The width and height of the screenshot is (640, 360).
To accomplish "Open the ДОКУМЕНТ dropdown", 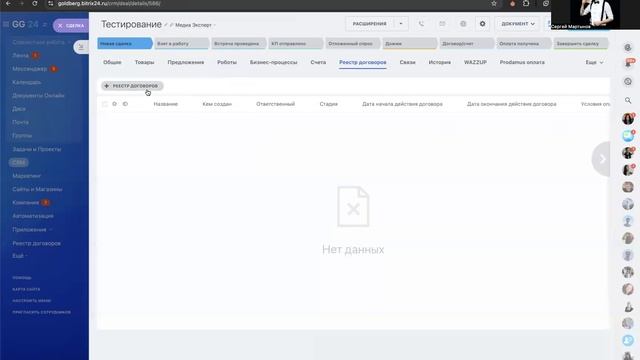I will 518,24.
